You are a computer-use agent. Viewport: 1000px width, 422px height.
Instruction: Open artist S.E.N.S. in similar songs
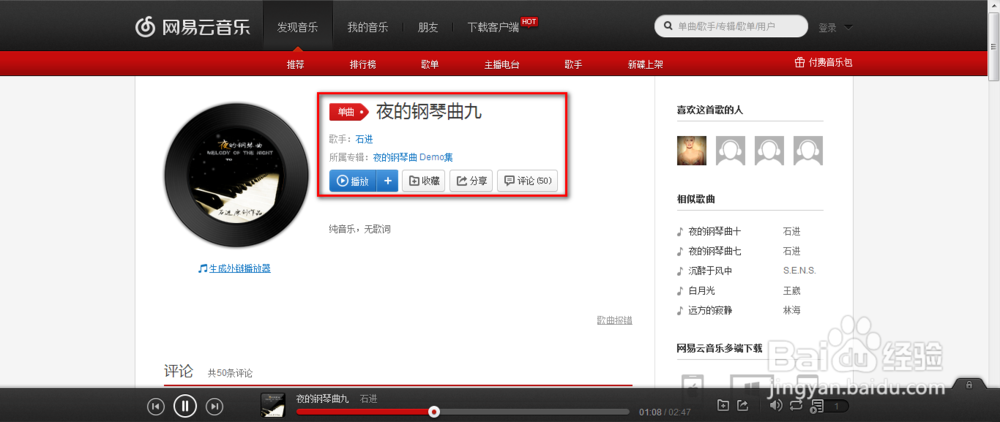coord(799,271)
